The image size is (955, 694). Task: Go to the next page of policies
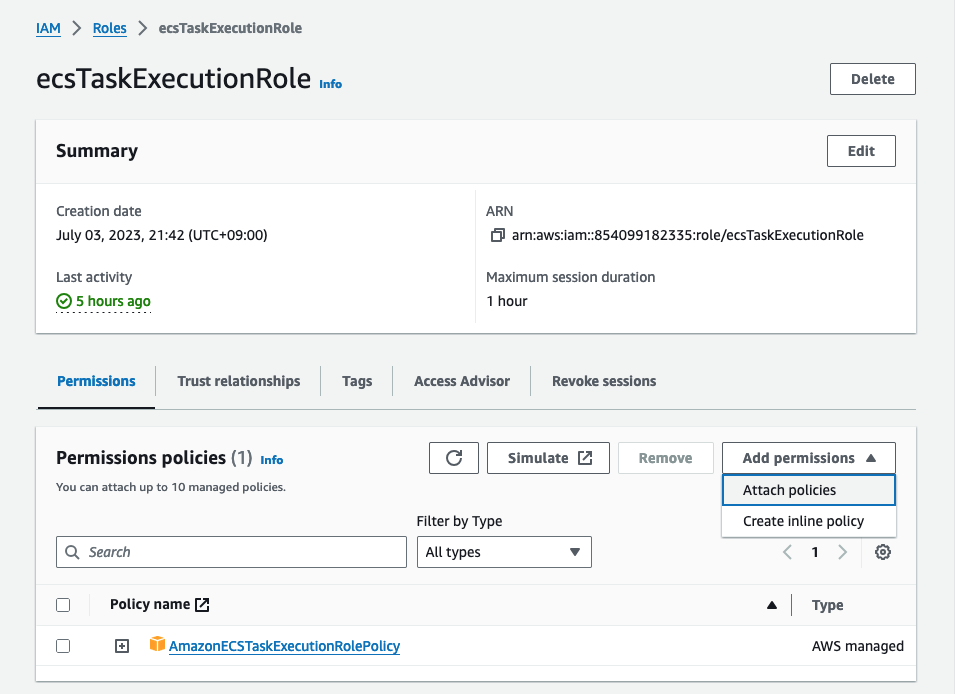843,552
